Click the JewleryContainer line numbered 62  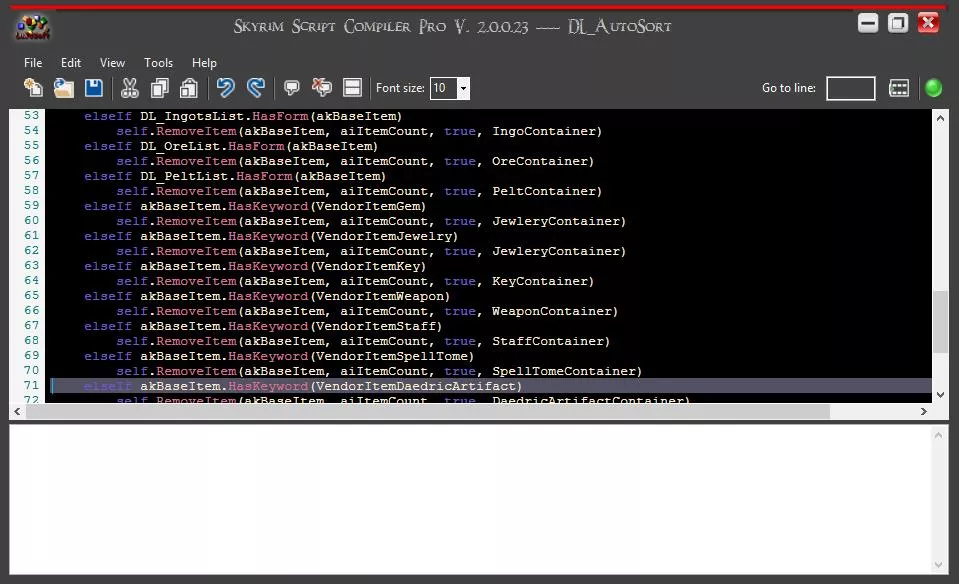pyautogui.click(x=371, y=251)
